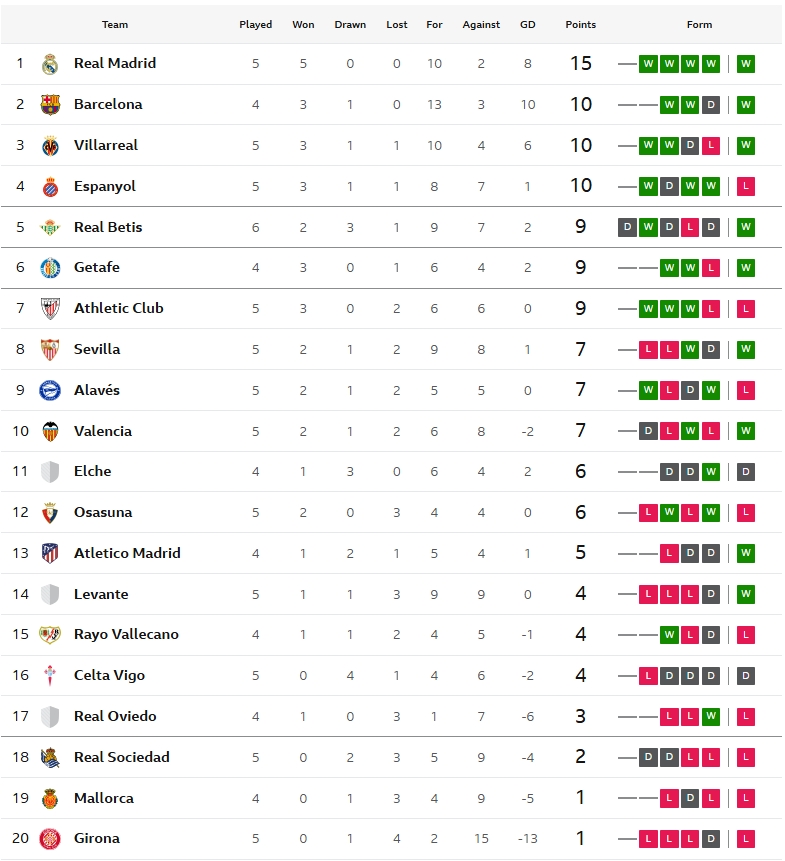
Task: Open the Osasuna team link
Action: [103, 512]
